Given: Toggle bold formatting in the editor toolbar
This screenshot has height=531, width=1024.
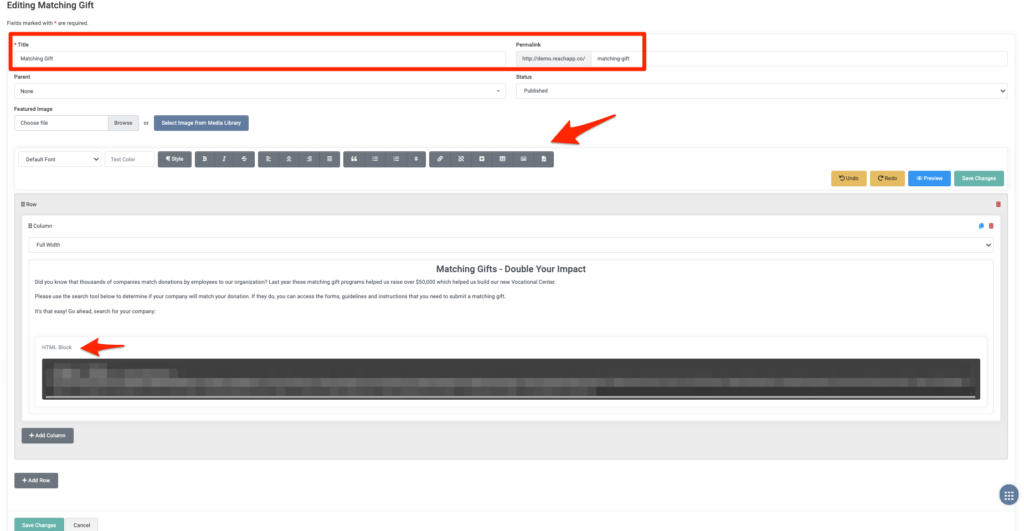Looking at the screenshot, I should pyautogui.click(x=204, y=159).
